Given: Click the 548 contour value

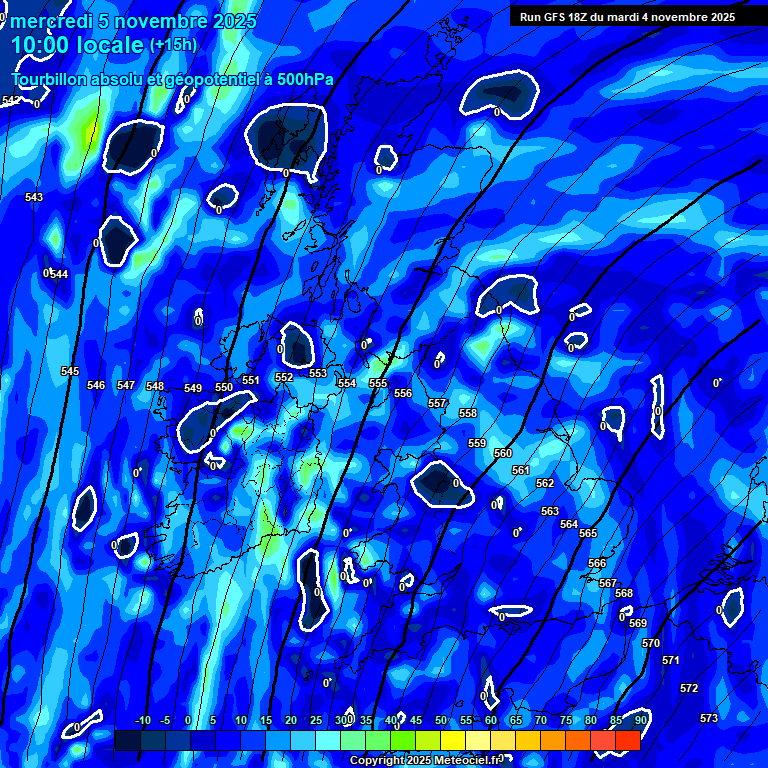Looking at the screenshot, I should coord(155,386).
